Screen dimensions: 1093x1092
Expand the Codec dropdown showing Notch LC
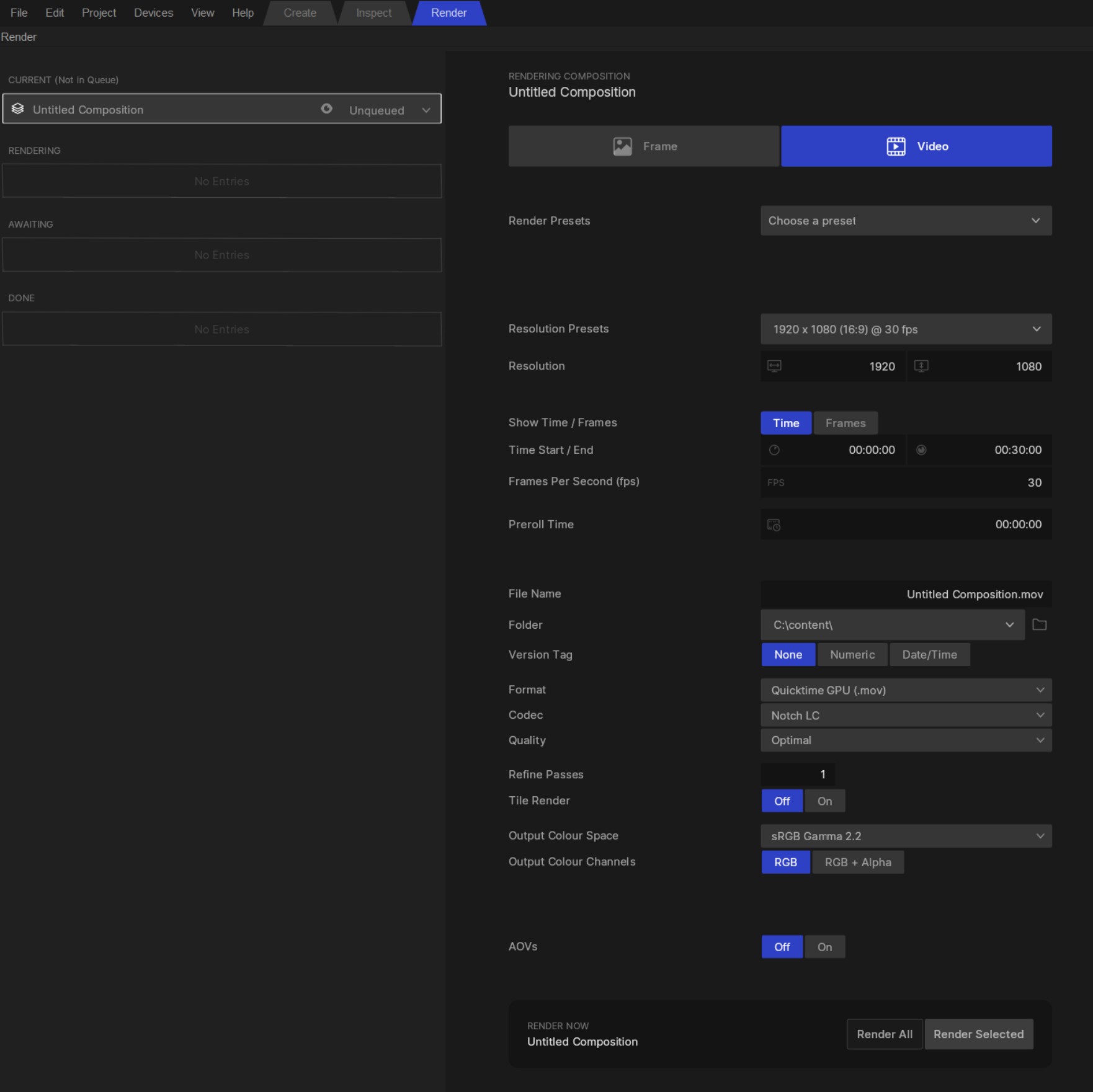point(906,716)
